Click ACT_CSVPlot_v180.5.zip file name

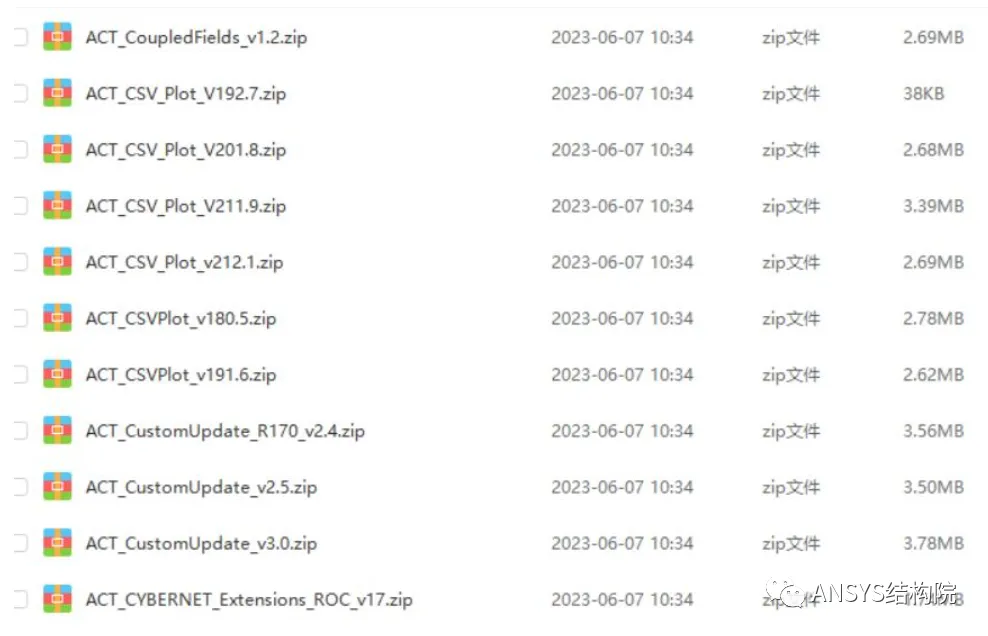[181, 319]
